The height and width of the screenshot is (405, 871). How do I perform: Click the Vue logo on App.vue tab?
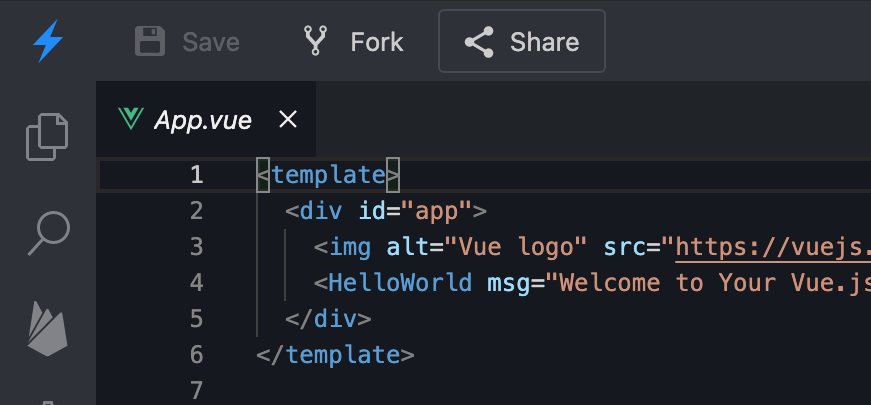tap(130, 120)
